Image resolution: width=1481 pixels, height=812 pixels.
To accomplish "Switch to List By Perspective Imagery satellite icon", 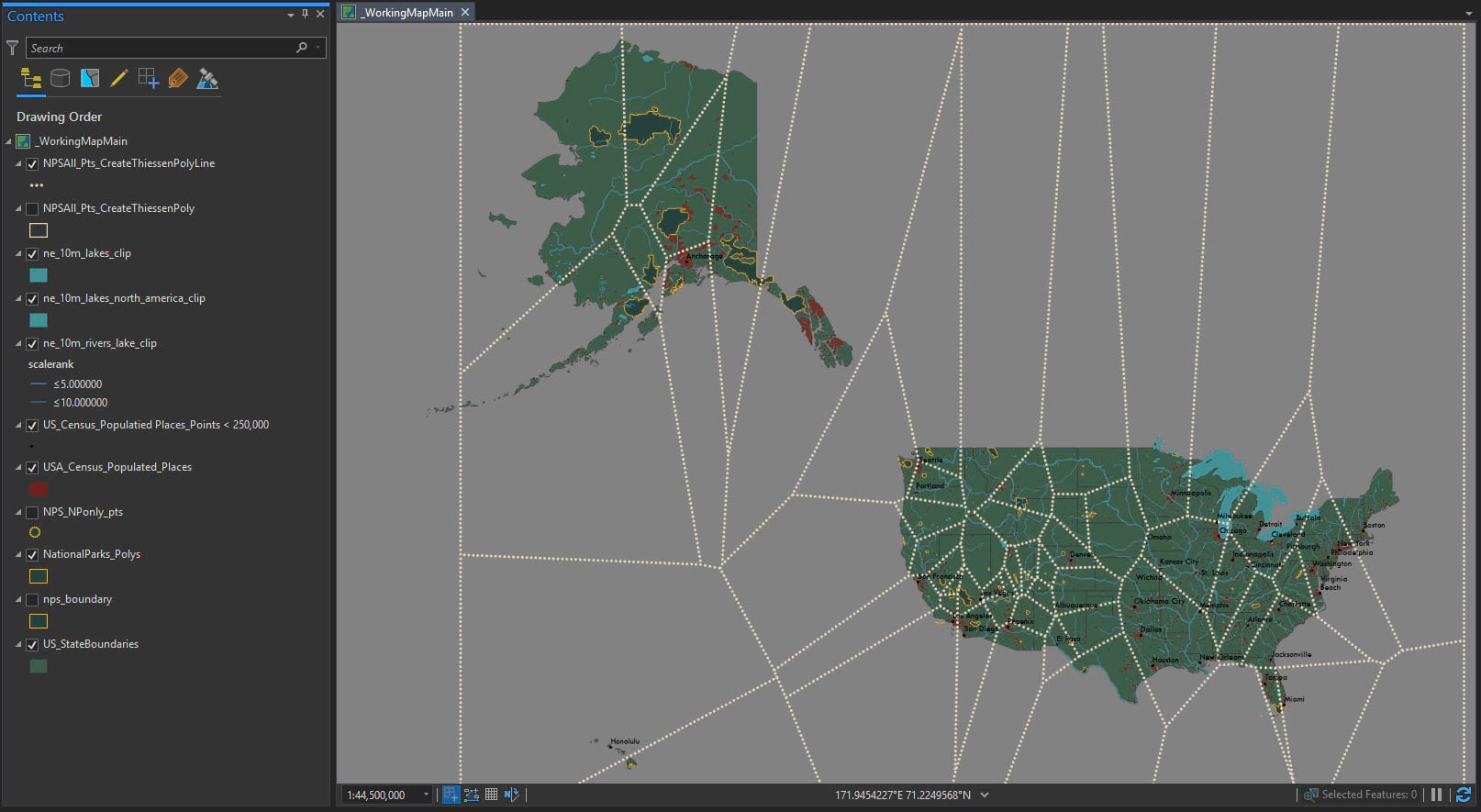I will click(x=207, y=79).
